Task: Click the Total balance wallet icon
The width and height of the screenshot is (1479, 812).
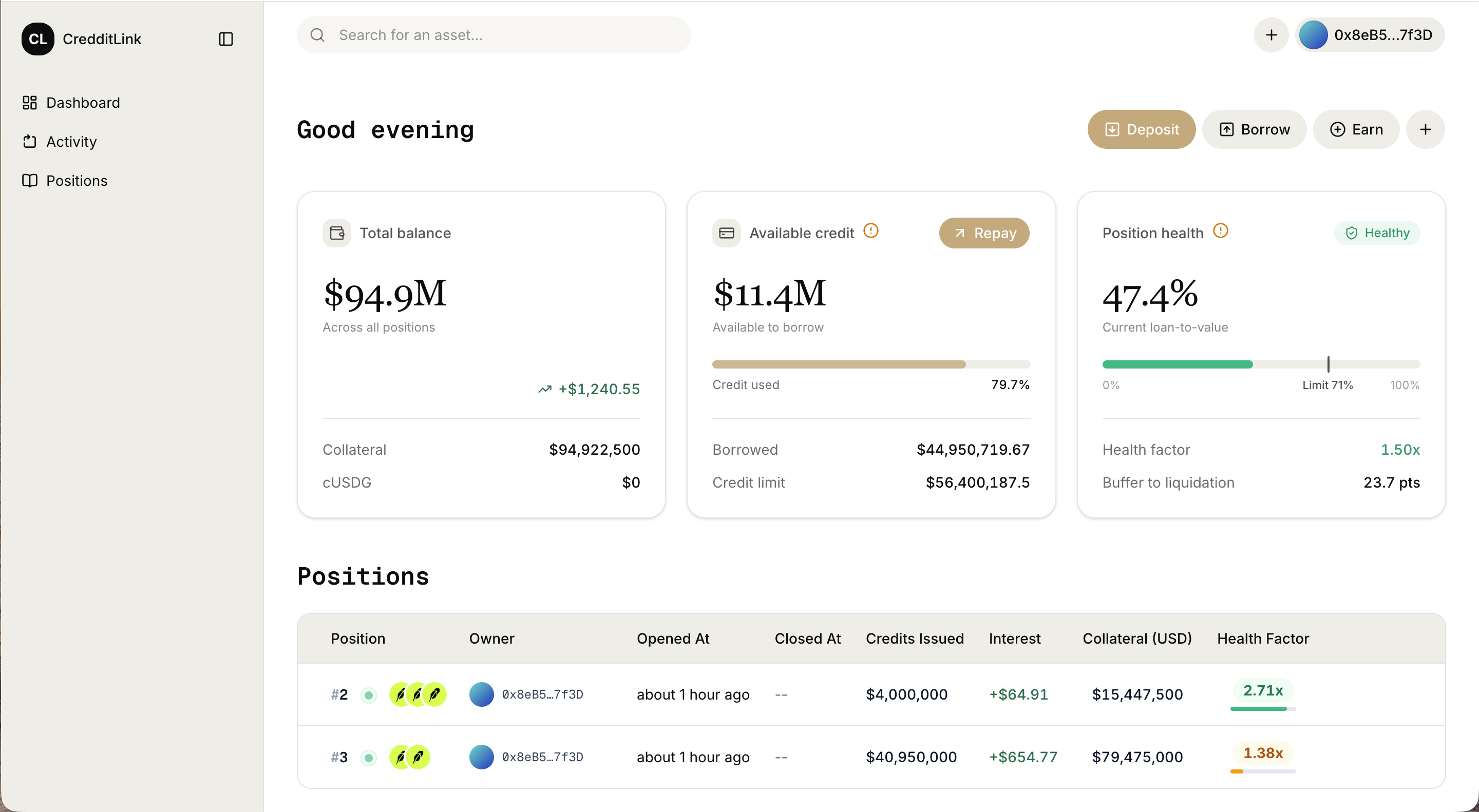Action: (337, 233)
